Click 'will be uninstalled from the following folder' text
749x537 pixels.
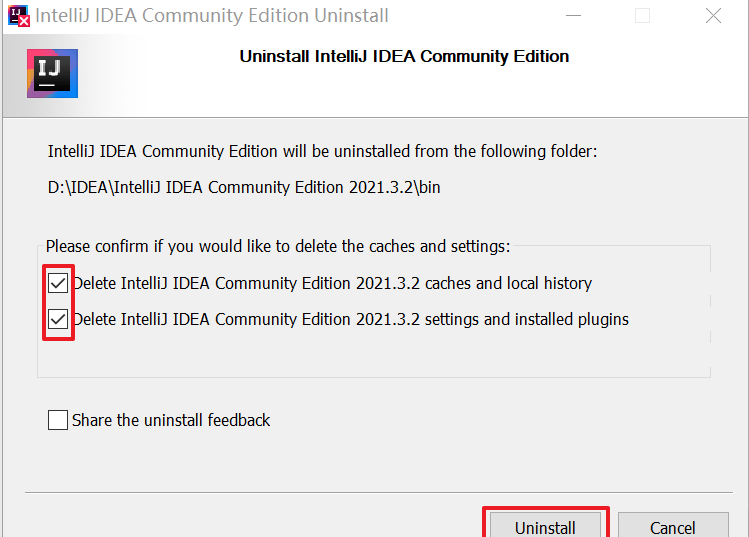coord(440,151)
